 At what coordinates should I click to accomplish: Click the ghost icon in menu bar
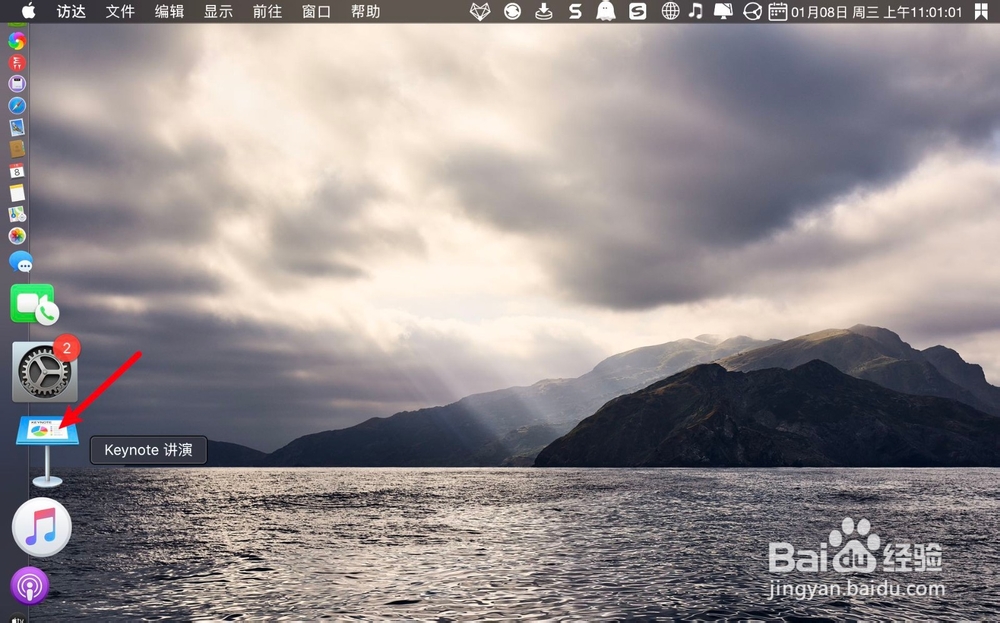point(606,11)
